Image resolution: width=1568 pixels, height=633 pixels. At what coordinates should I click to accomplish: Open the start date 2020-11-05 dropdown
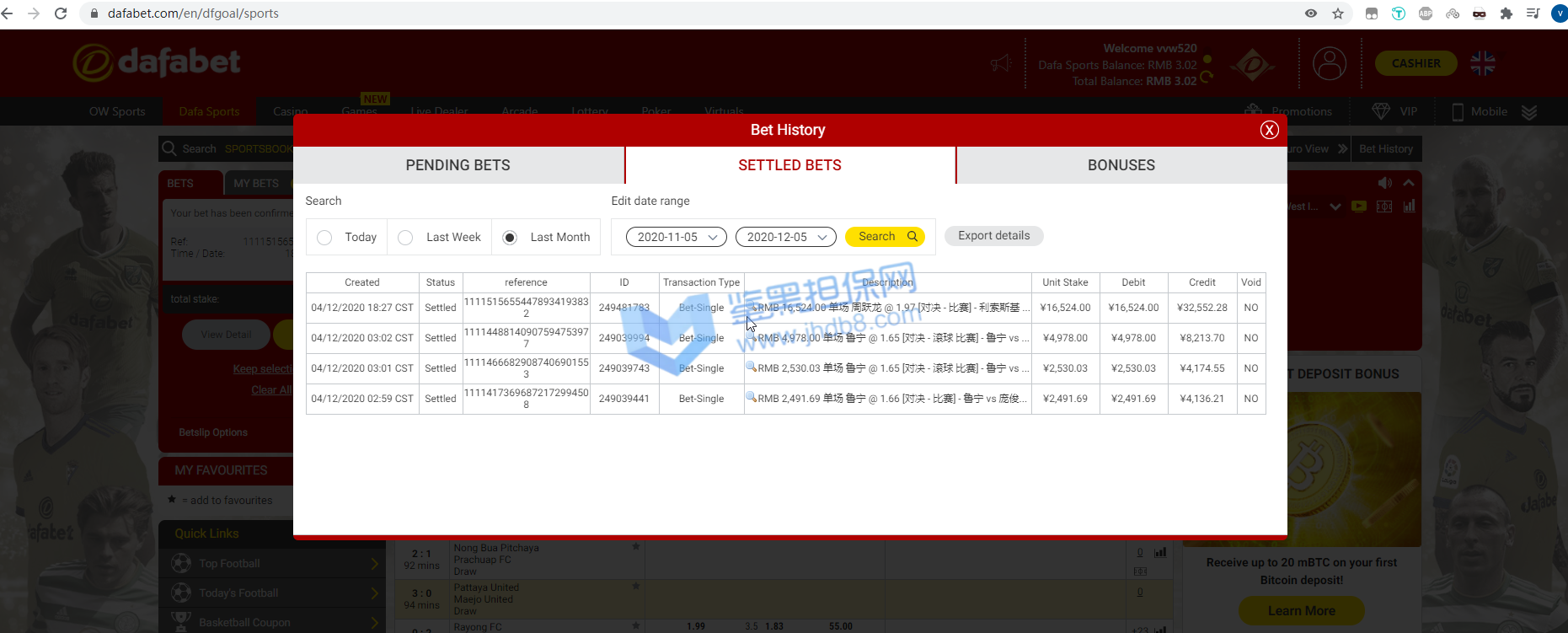pos(676,237)
